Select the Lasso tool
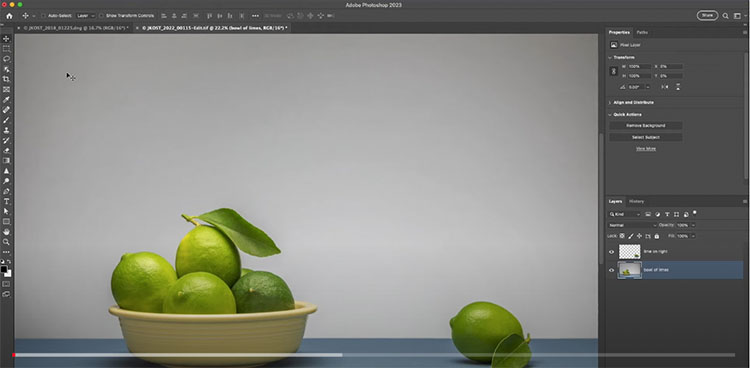 pos(6,59)
